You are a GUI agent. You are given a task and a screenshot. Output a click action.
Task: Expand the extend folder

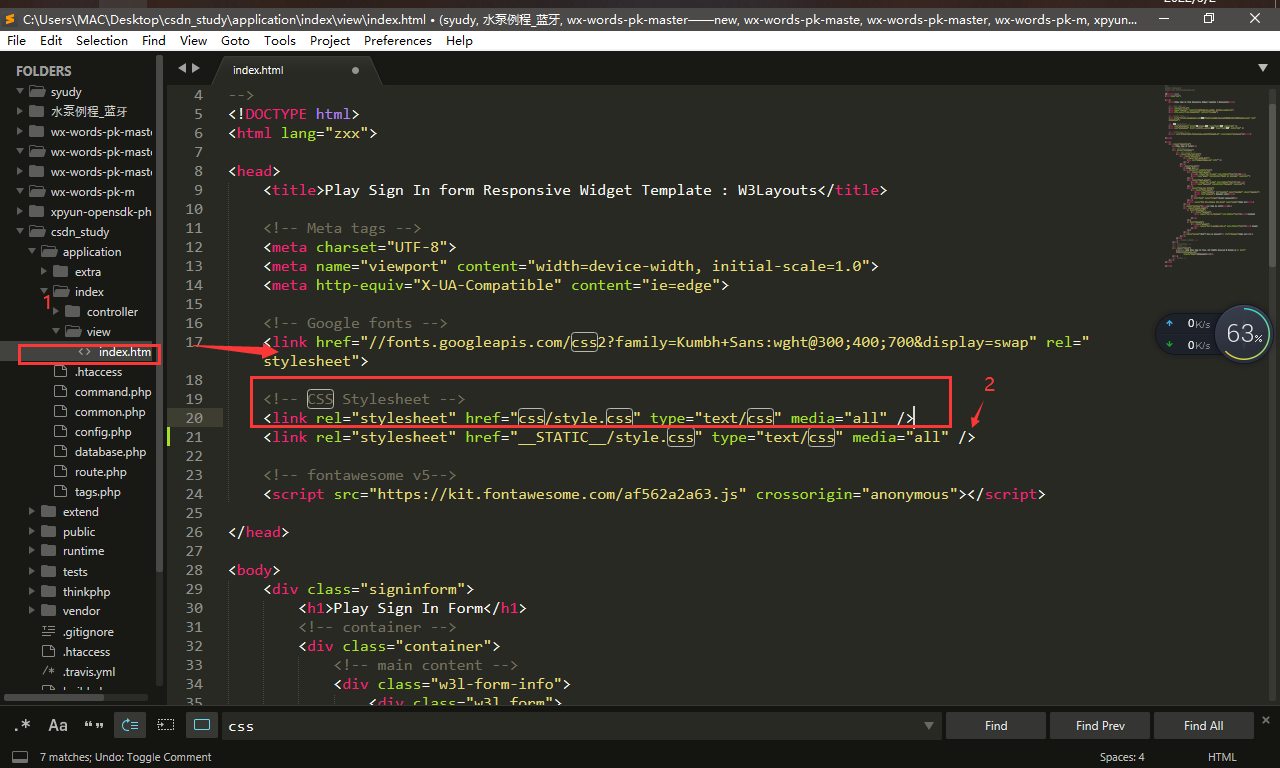click(31, 512)
